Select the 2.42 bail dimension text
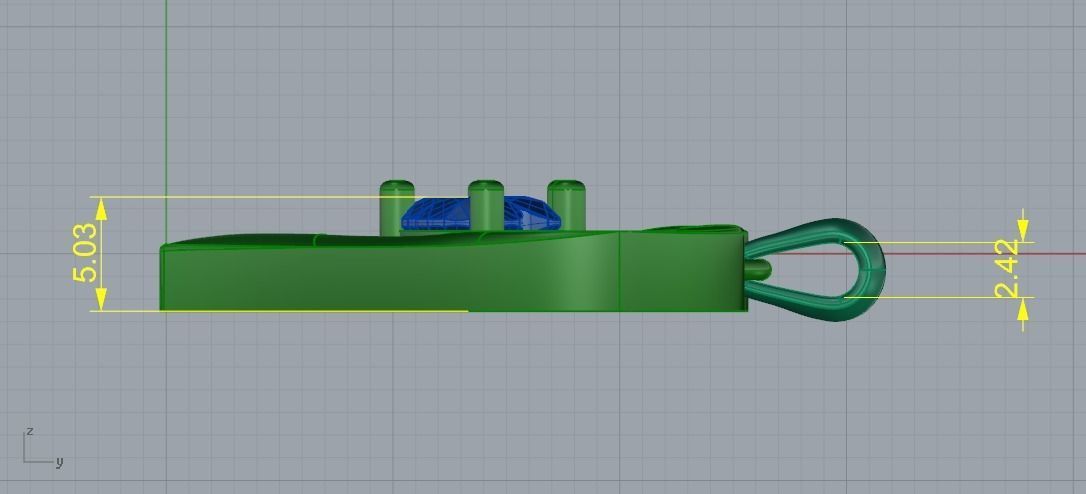Viewport: 1086px width, 494px height. coord(1007,268)
